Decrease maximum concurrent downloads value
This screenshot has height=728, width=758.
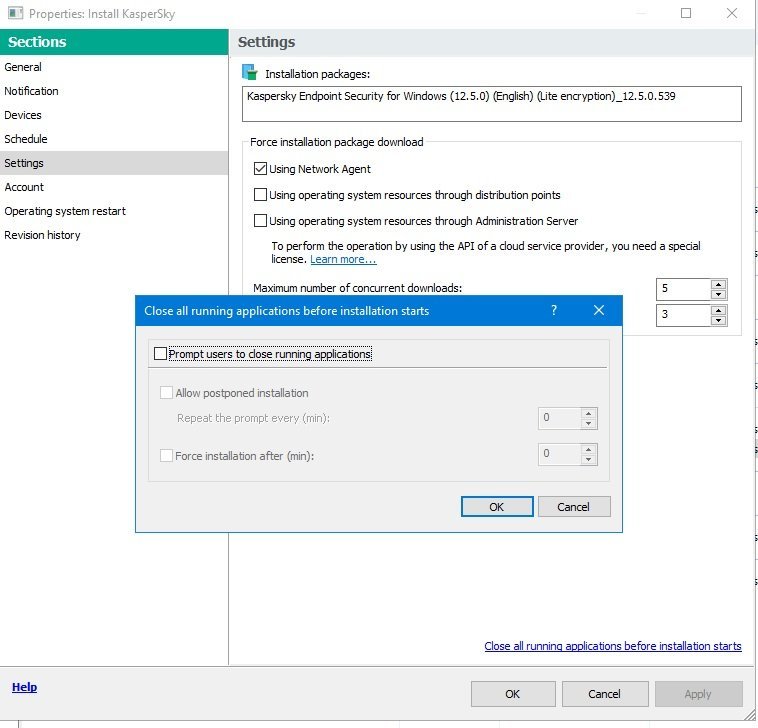click(718, 294)
